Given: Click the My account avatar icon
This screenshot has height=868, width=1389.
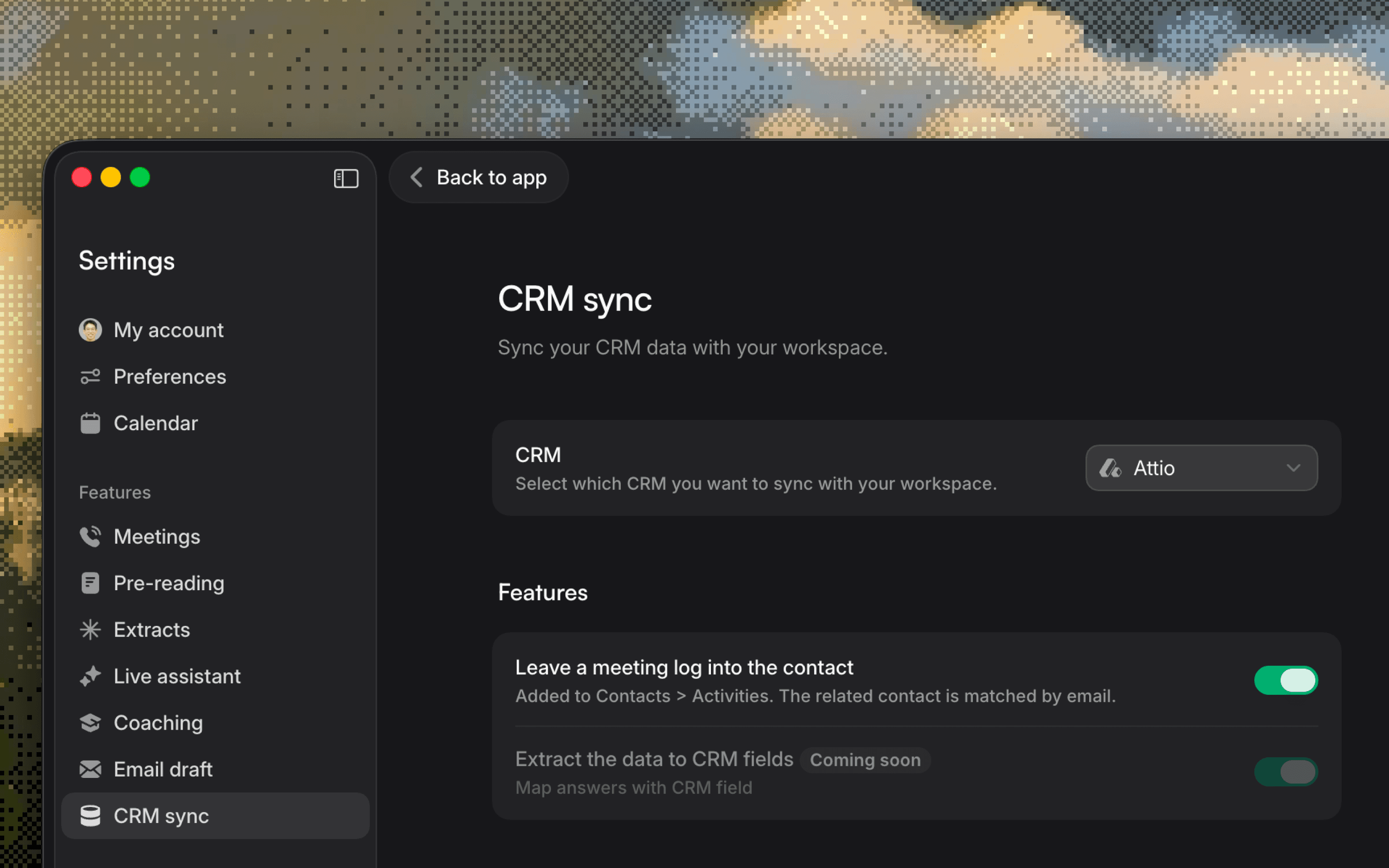Looking at the screenshot, I should [x=90, y=330].
